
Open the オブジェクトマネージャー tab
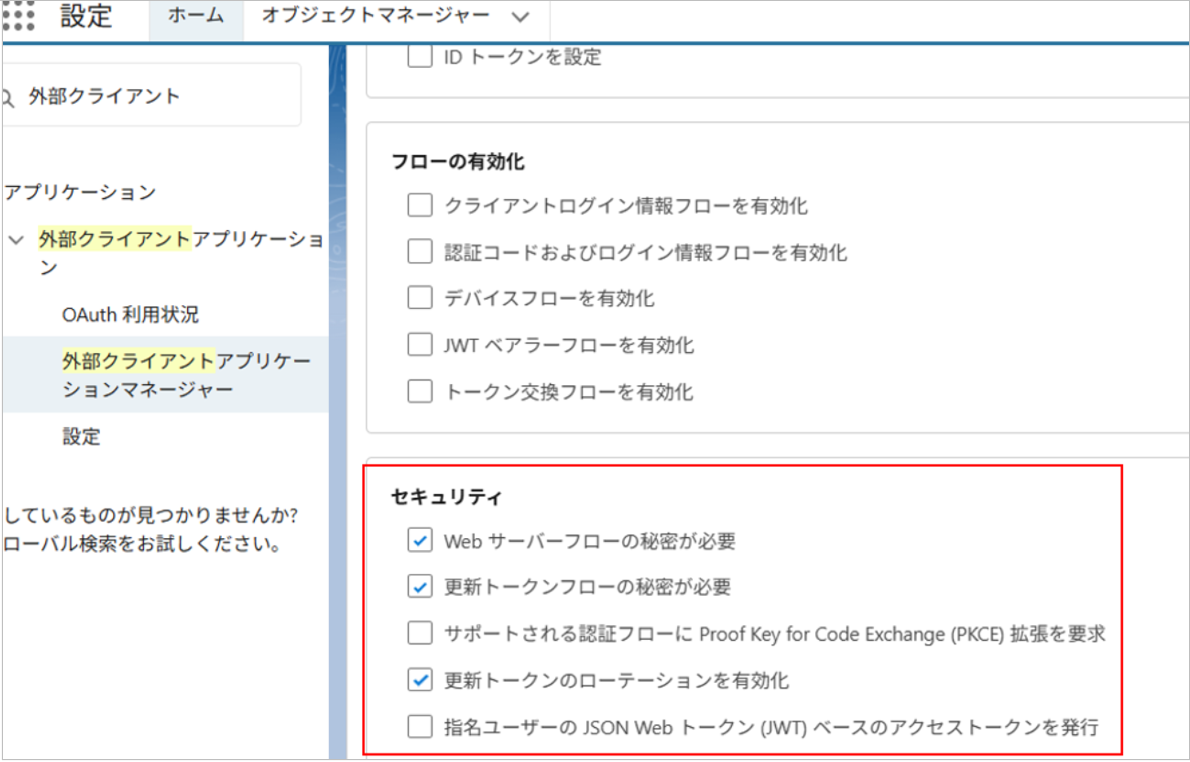(x=376, y=17)
